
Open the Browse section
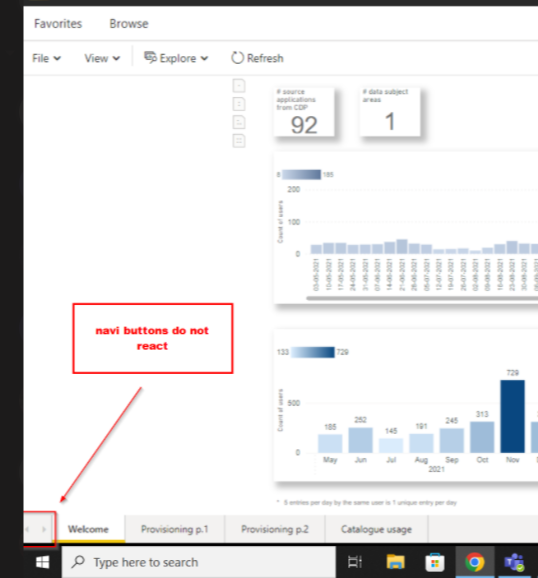click(129, 24)
